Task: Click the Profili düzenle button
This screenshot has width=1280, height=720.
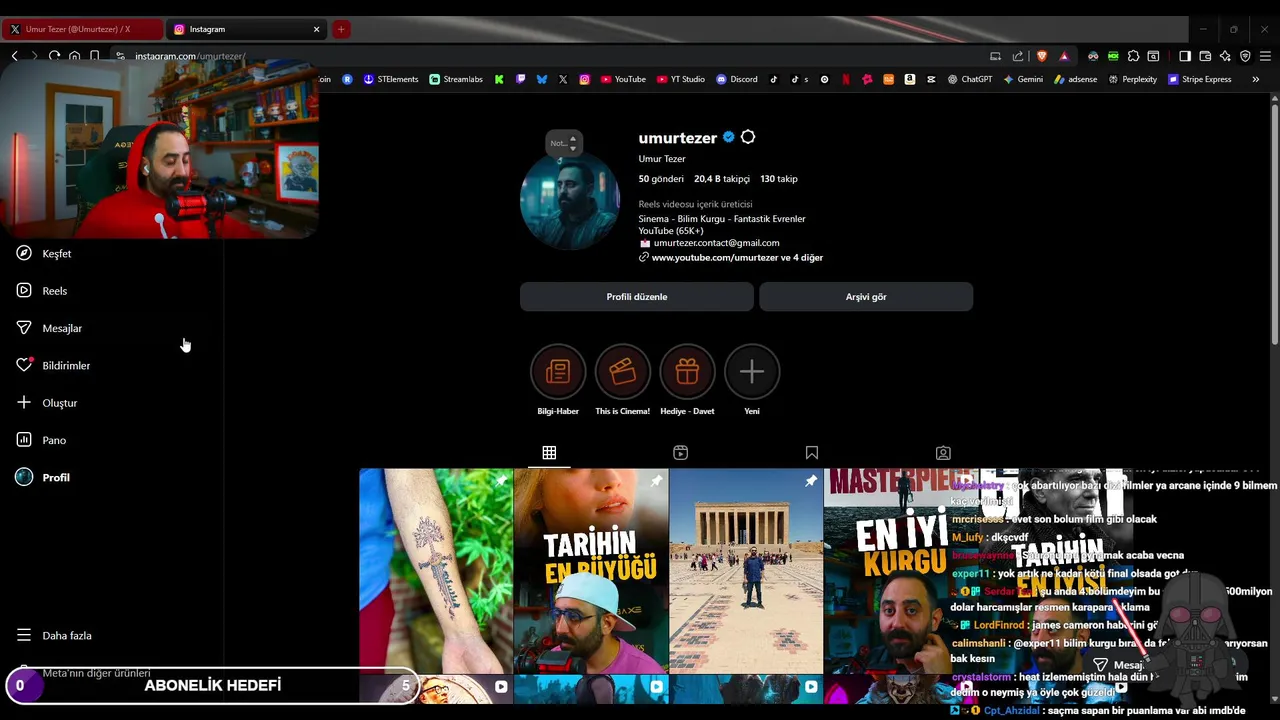Action: point(637,297)
